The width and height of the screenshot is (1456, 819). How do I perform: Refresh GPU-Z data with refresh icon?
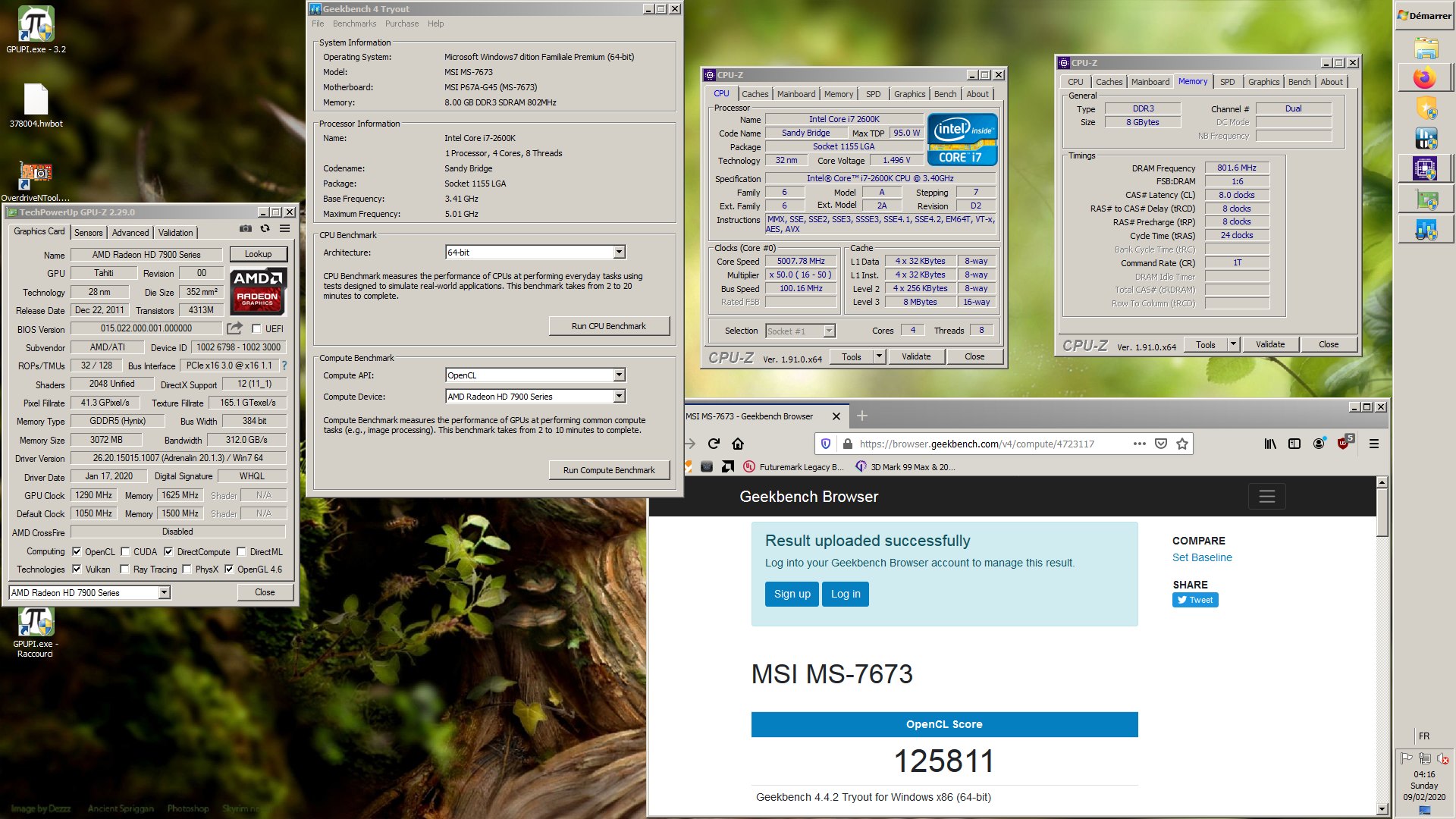(265, 229)
